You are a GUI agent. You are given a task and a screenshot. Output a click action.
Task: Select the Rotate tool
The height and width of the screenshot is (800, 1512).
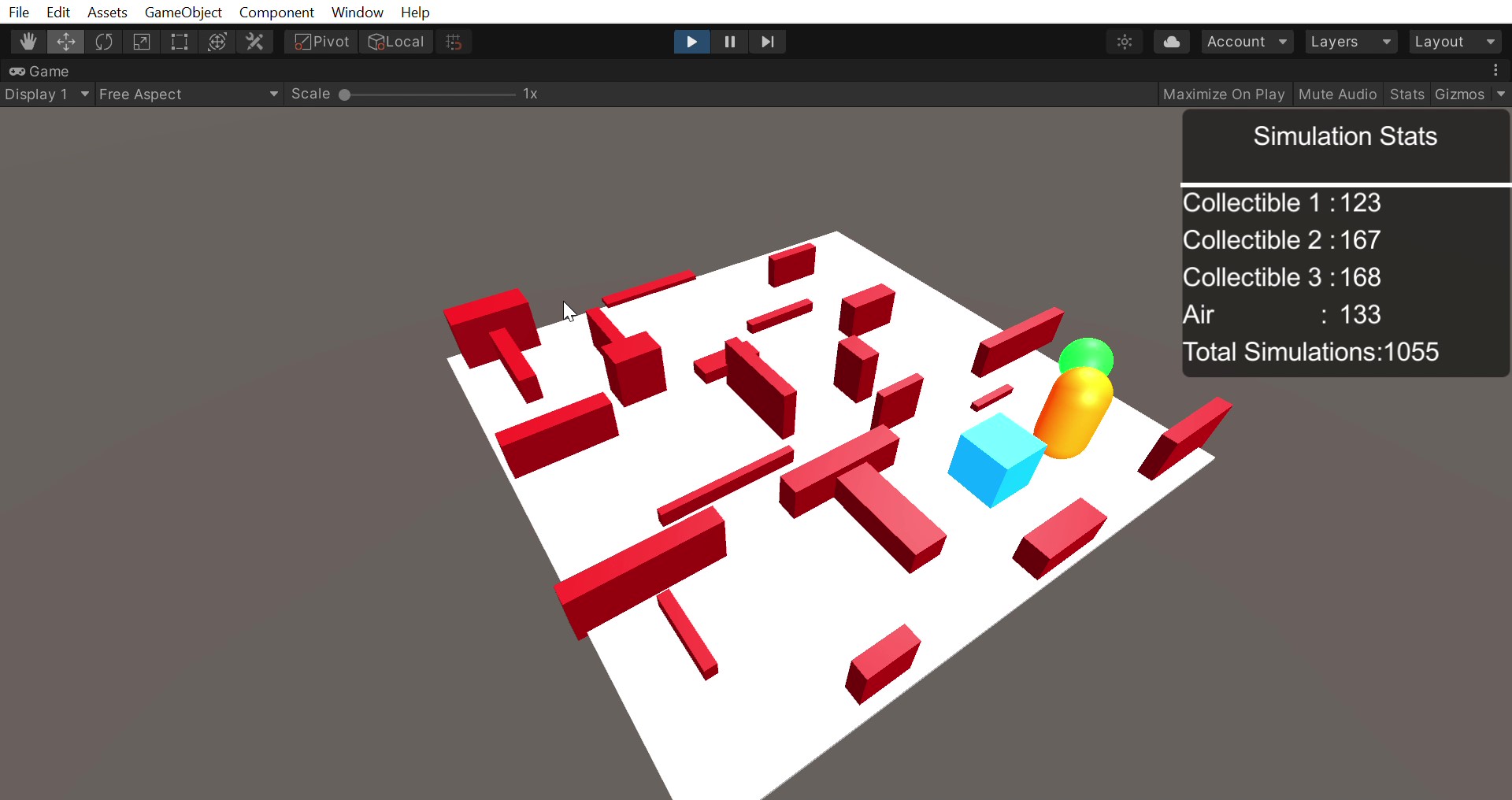(103, 41)
